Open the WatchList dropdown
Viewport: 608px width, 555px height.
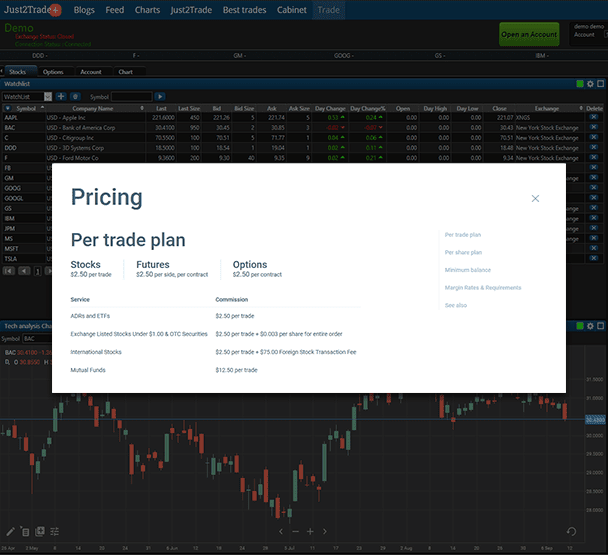coord(48,97)
